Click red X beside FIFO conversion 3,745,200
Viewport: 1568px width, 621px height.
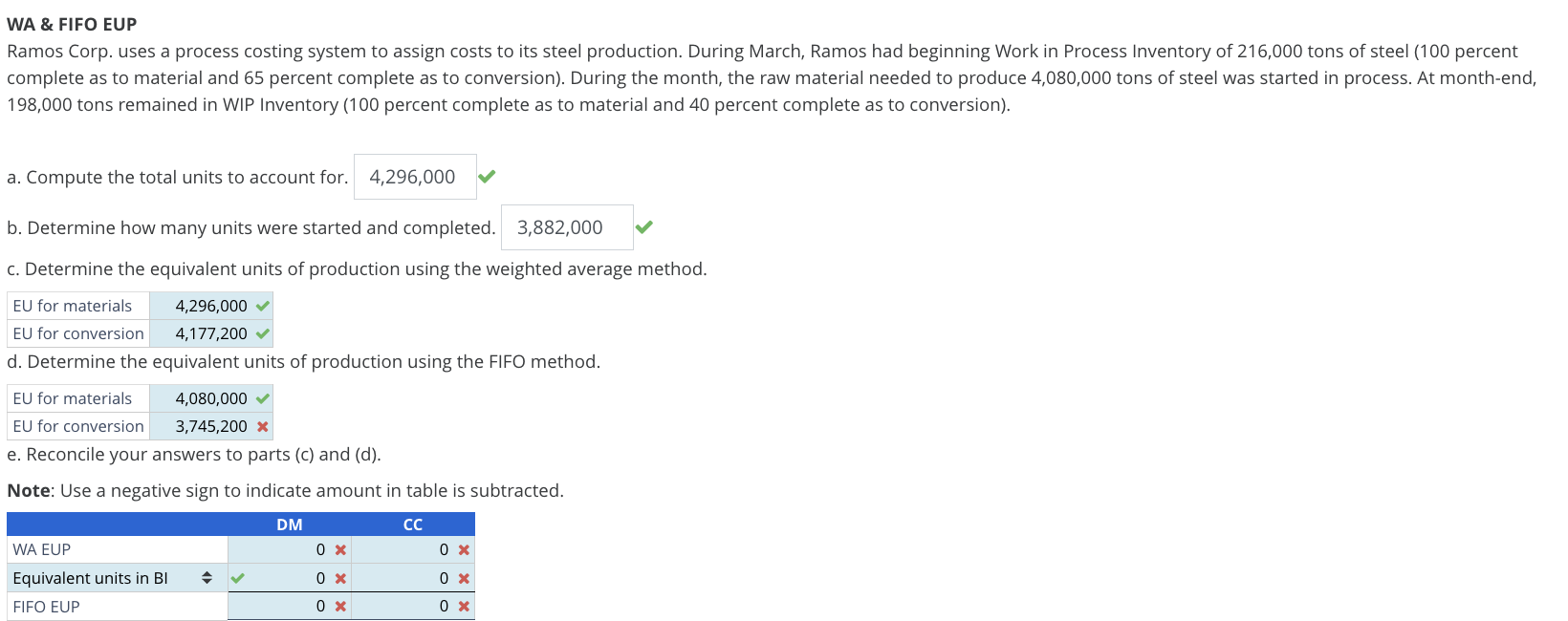point(263,427)
